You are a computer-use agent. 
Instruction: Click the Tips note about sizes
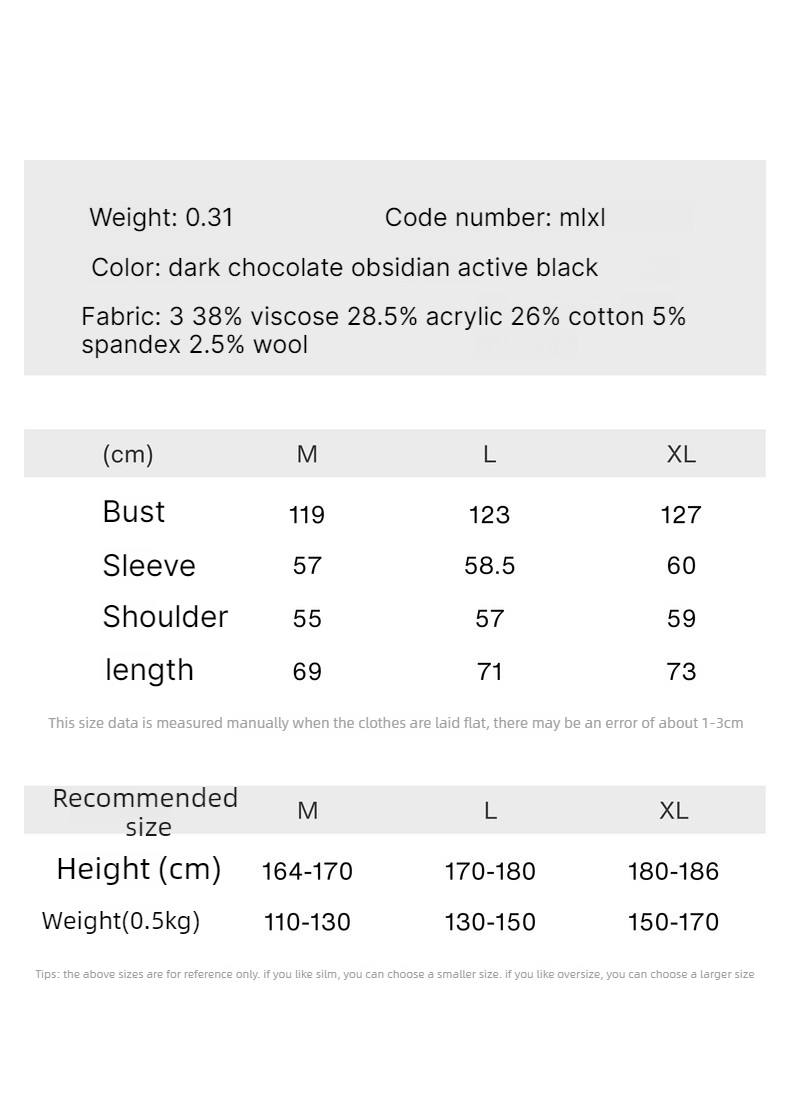point(395,974)
